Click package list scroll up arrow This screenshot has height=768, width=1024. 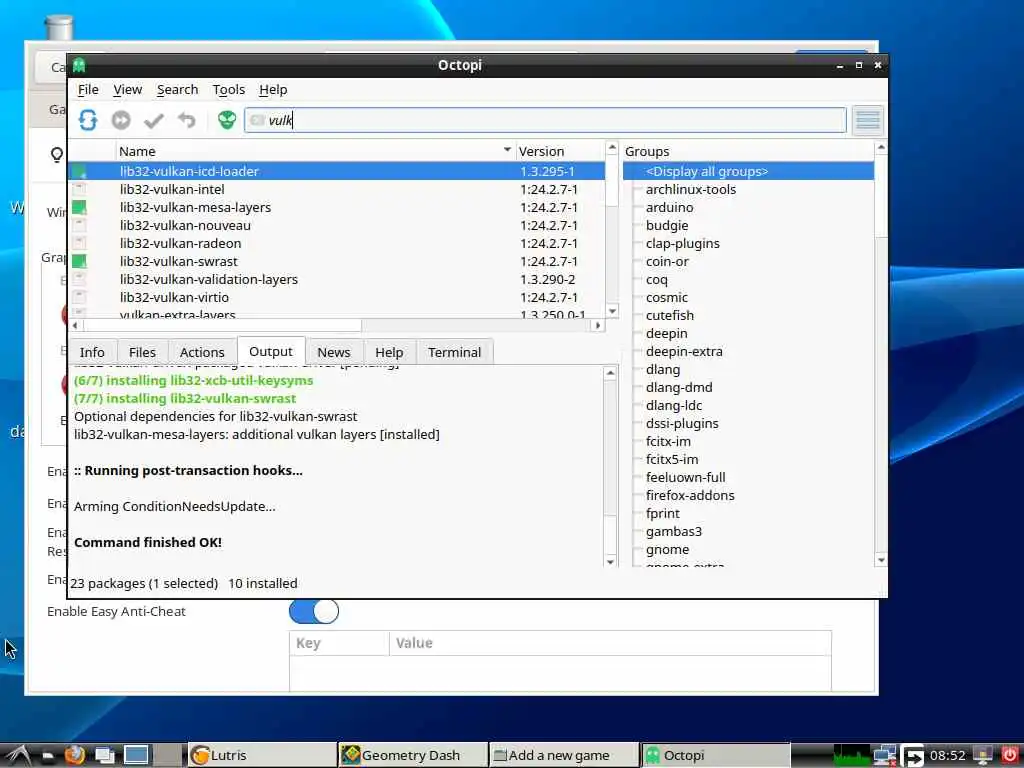pyautogui.click(x=613, y=148)
